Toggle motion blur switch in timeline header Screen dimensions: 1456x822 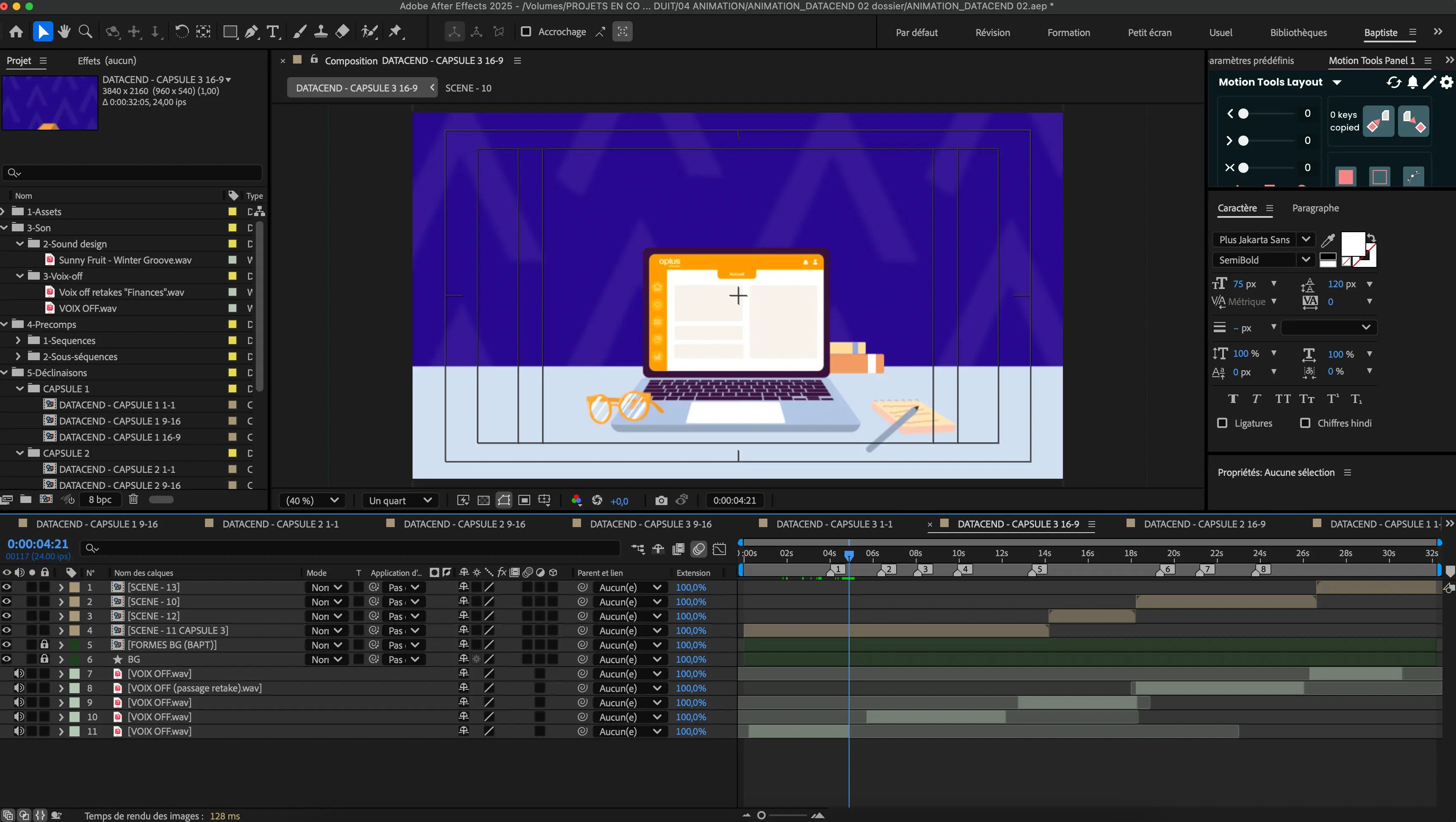(699, 549)
